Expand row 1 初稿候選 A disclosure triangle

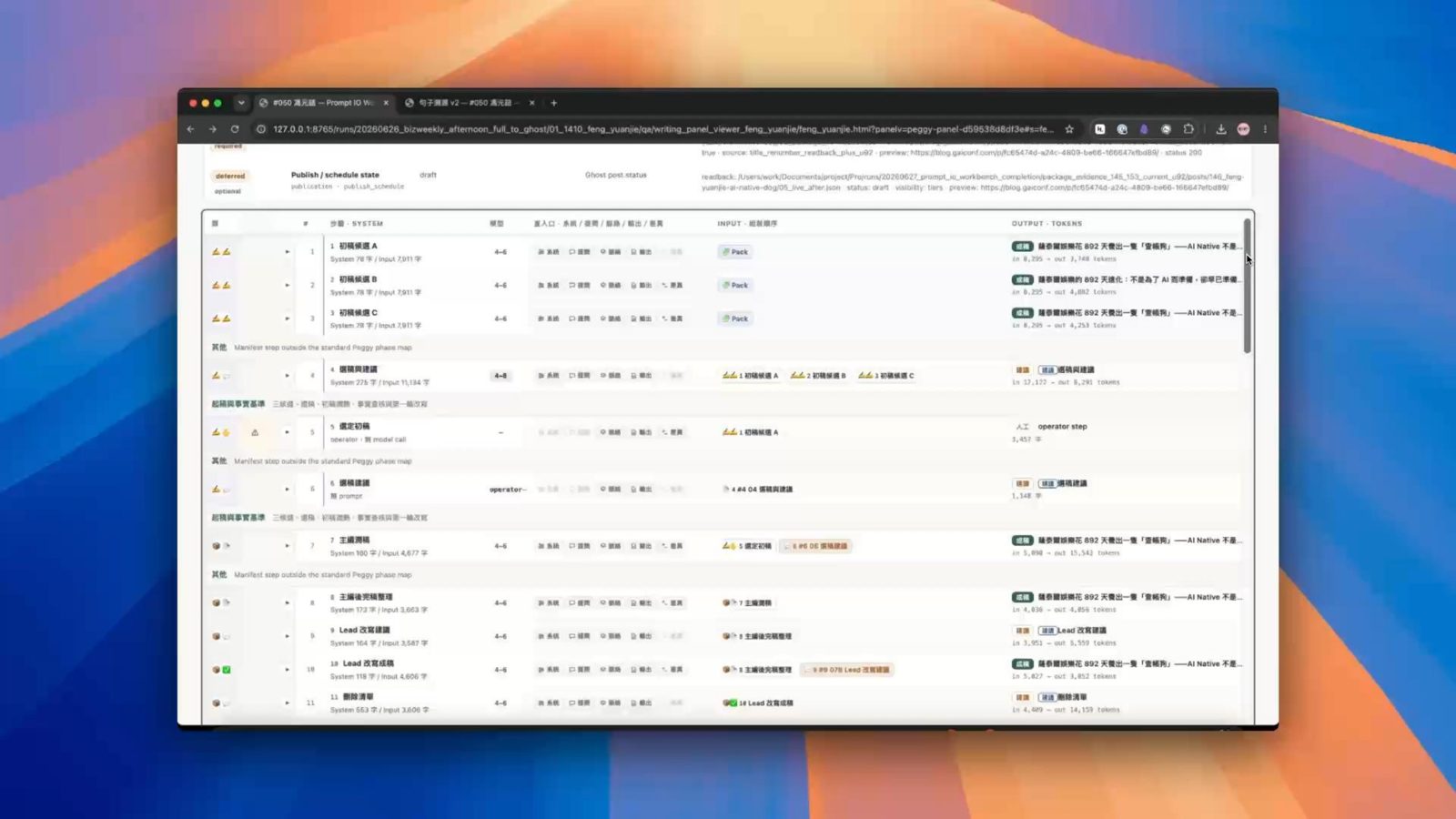click(x=288, y=252)
